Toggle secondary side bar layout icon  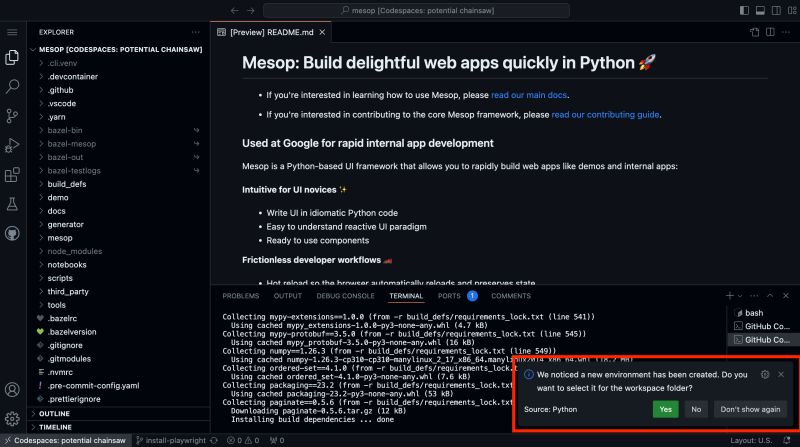click(x=776, y=10)
